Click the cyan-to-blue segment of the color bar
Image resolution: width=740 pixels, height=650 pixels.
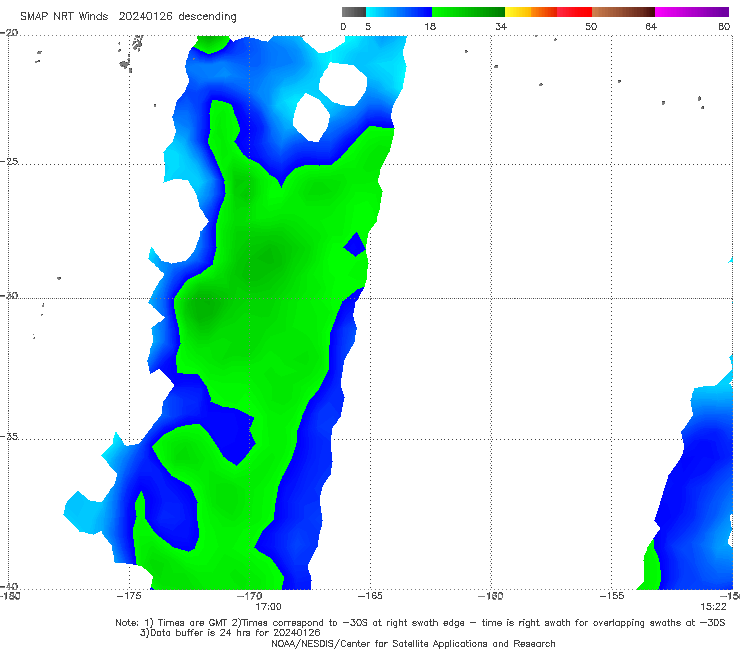pyautogui.click(x=399, y=12)
